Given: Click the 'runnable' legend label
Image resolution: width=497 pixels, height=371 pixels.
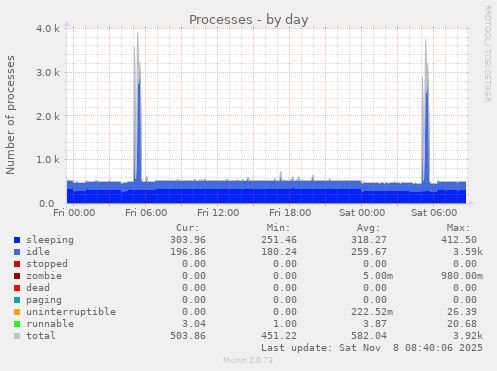Looking at the screenshot, I should 50,324.
